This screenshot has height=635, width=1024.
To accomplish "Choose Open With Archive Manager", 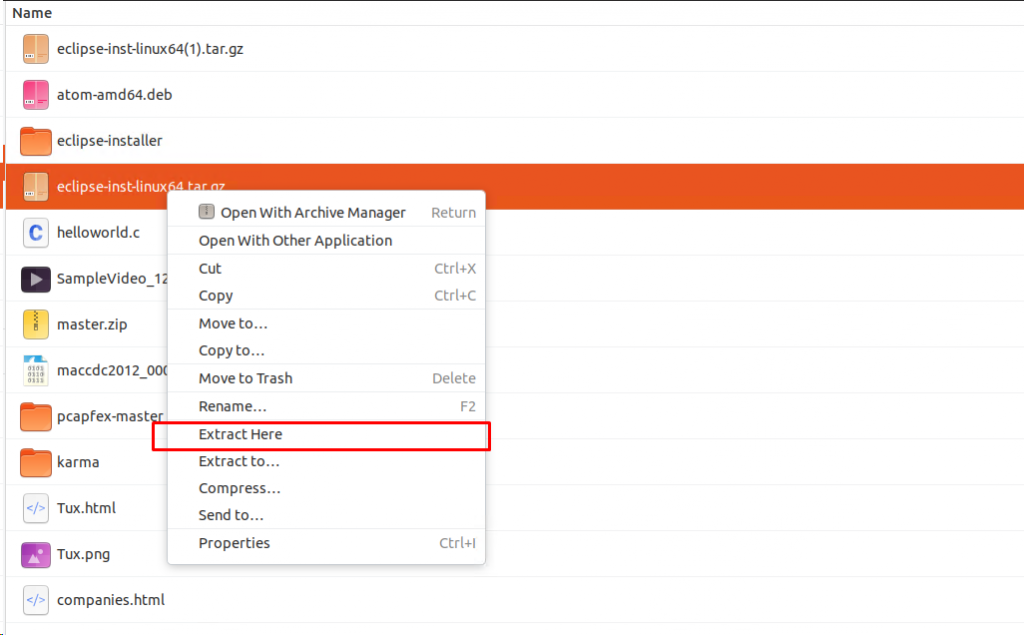I will point(326,213).
